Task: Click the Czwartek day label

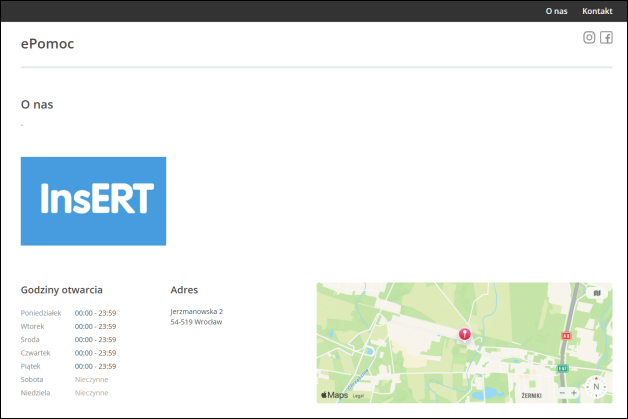Action: (x=35, y=353)
